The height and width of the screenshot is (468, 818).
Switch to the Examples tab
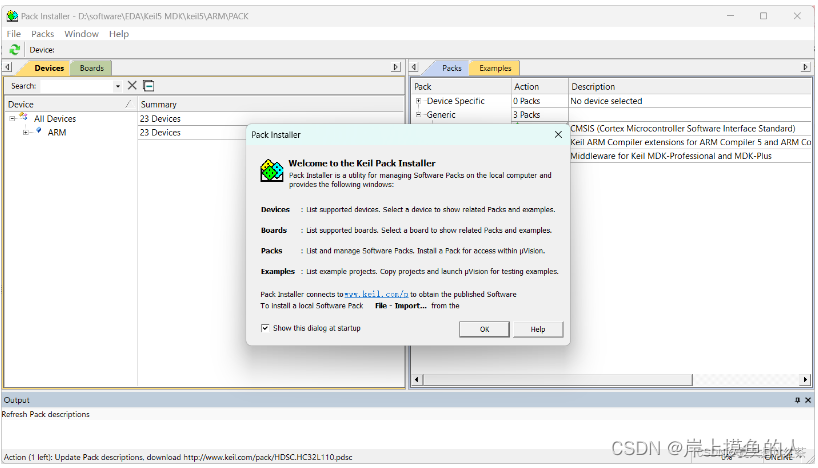495,68
